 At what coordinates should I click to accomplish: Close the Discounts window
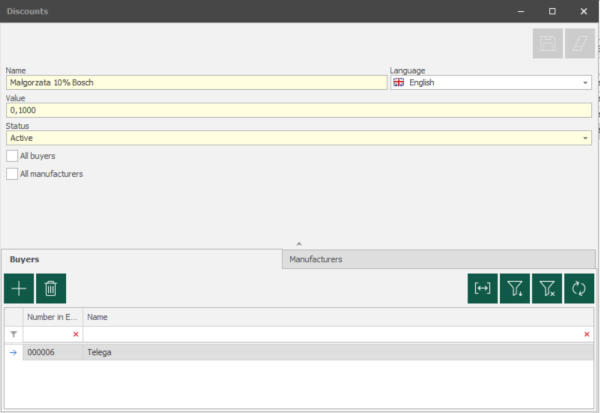(x=584, y=11)
